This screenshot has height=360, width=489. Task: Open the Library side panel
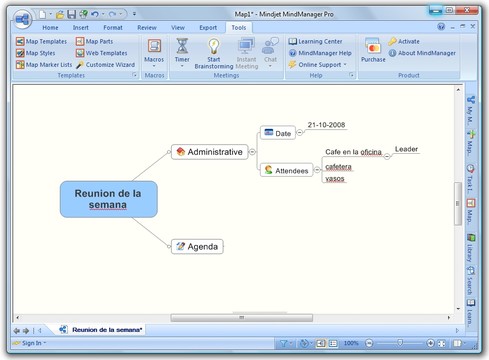tap(471, 248)
